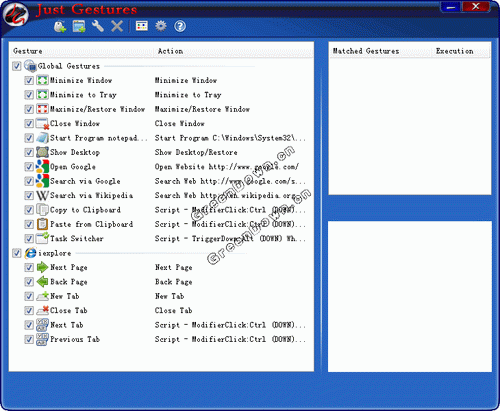
Task: Toggle the Minimize Window checkbox
Action: (29, 80)
